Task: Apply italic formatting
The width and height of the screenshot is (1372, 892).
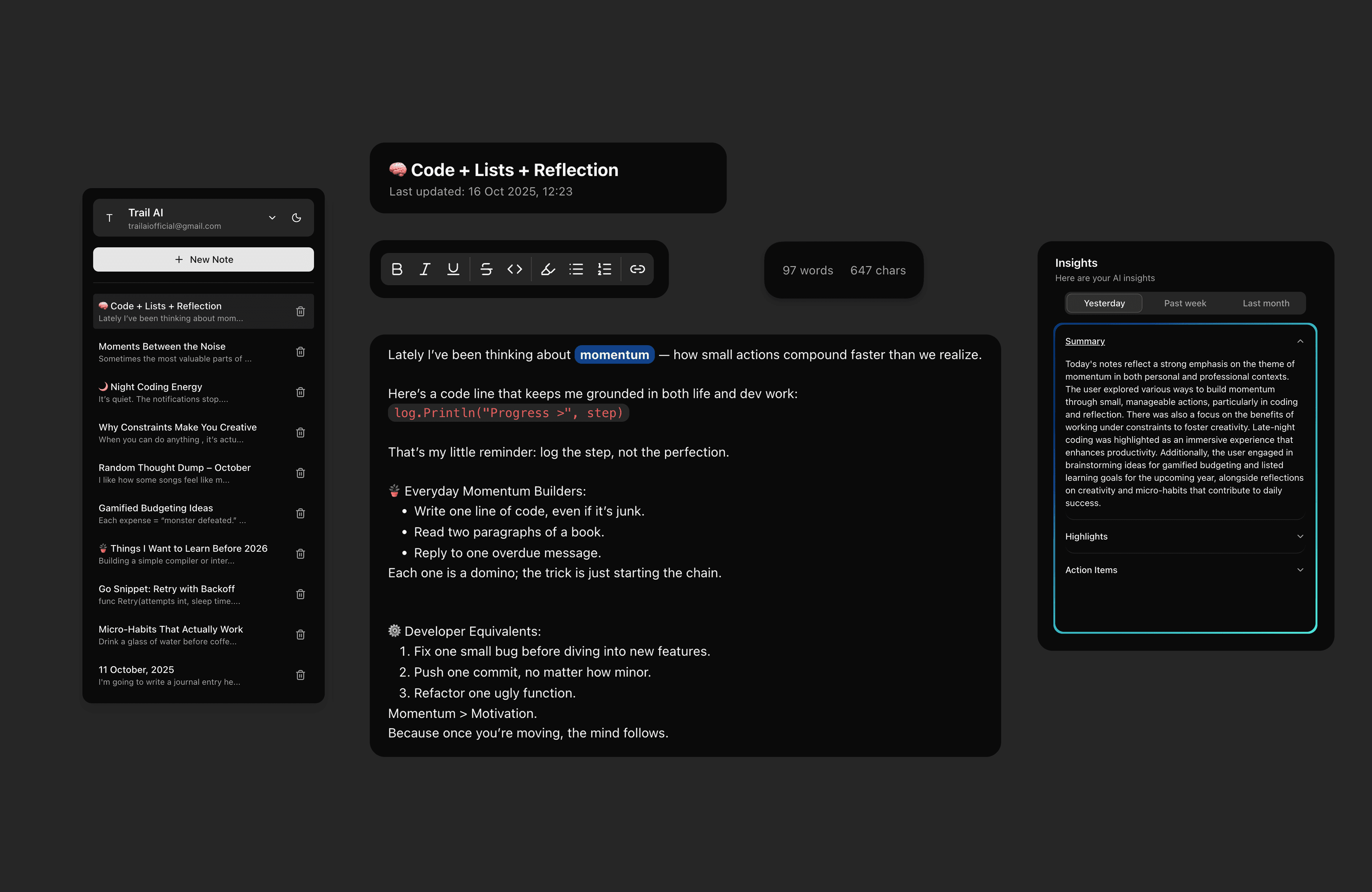Action: pos(425,269)
